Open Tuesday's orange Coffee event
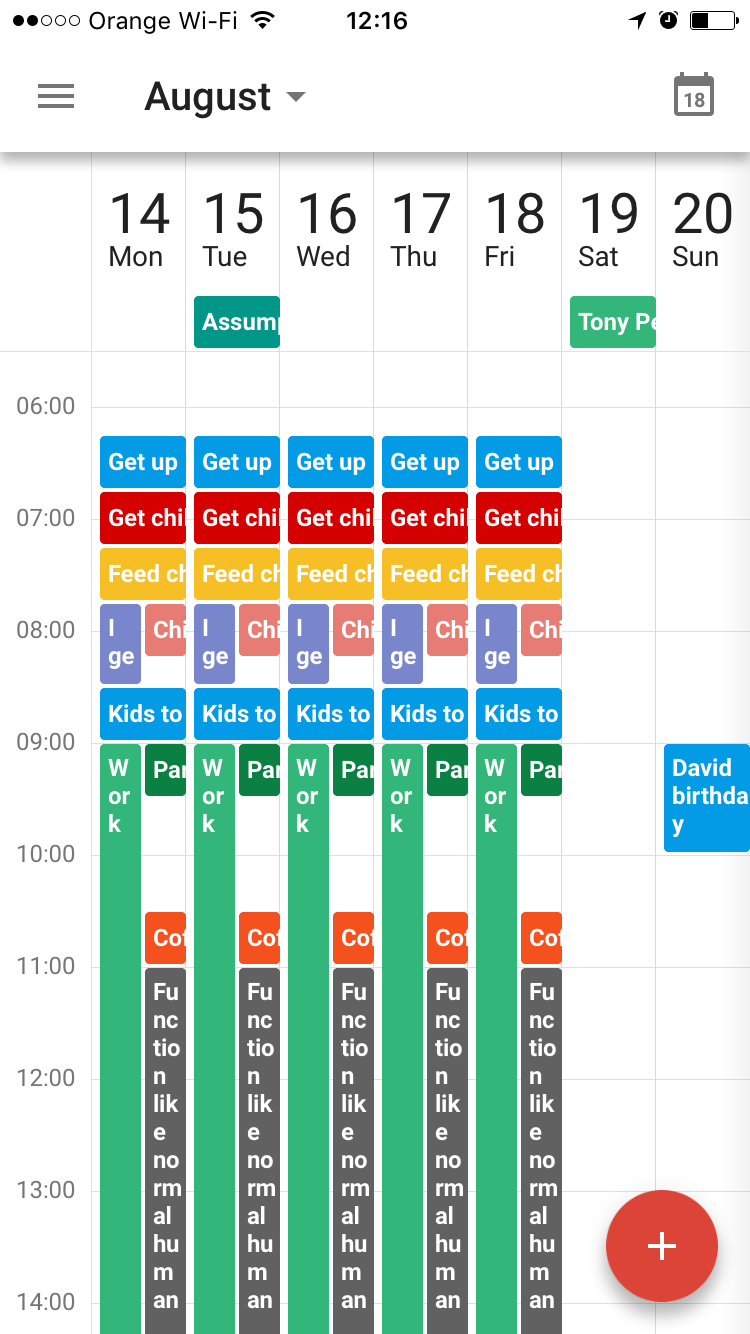Image resolution: width=750 pixels, height=1334 pixels. (259, 938)
